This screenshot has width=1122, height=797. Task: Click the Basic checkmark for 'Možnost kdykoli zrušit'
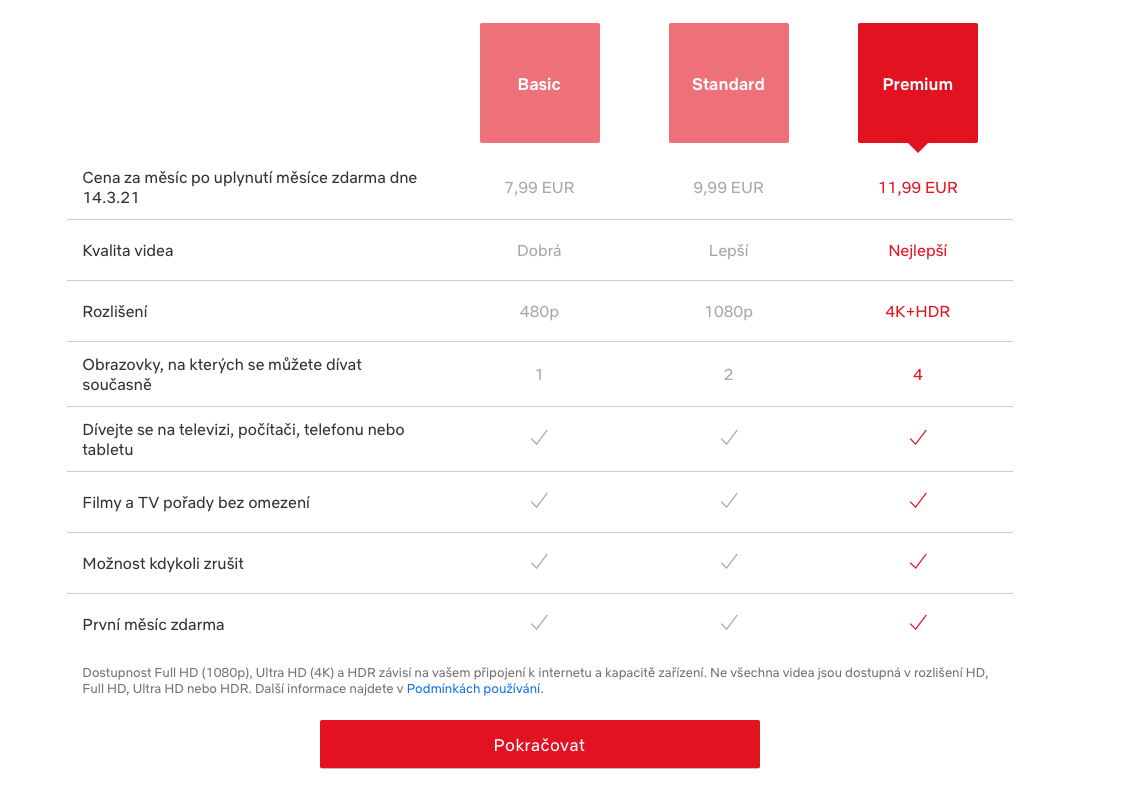(539, 562)
